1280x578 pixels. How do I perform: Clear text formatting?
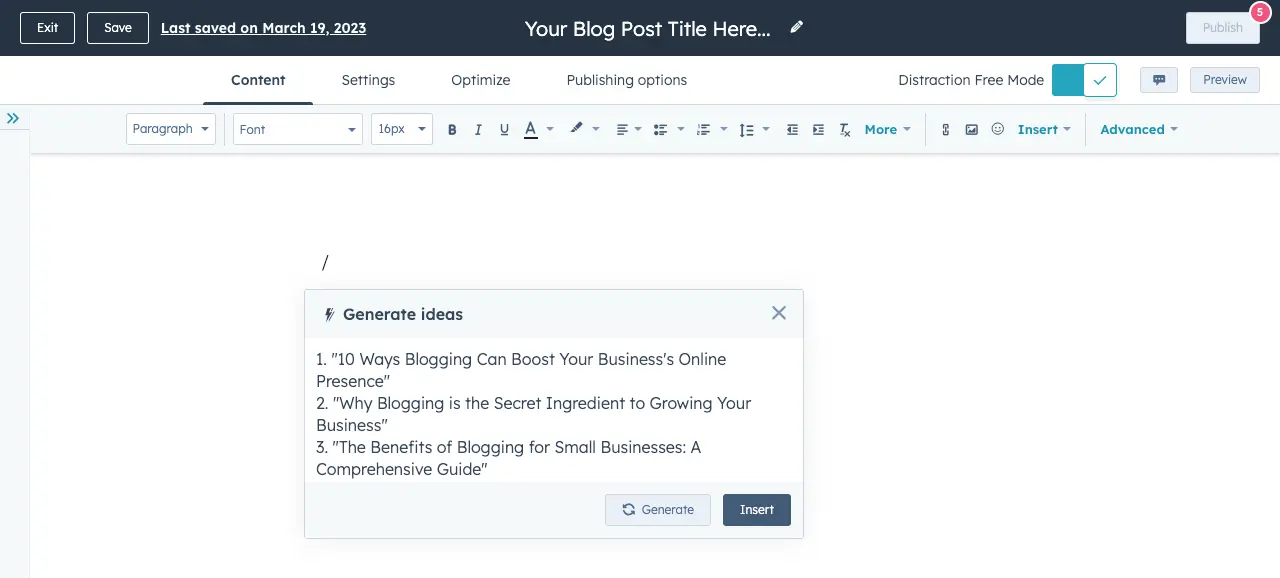pos(844,129)
